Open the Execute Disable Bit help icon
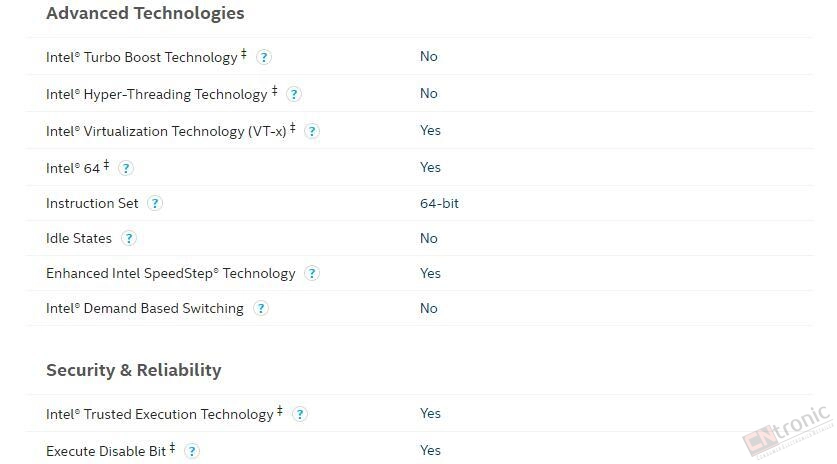The height and width of the screenshot is (464, 837). click(192, 451)
